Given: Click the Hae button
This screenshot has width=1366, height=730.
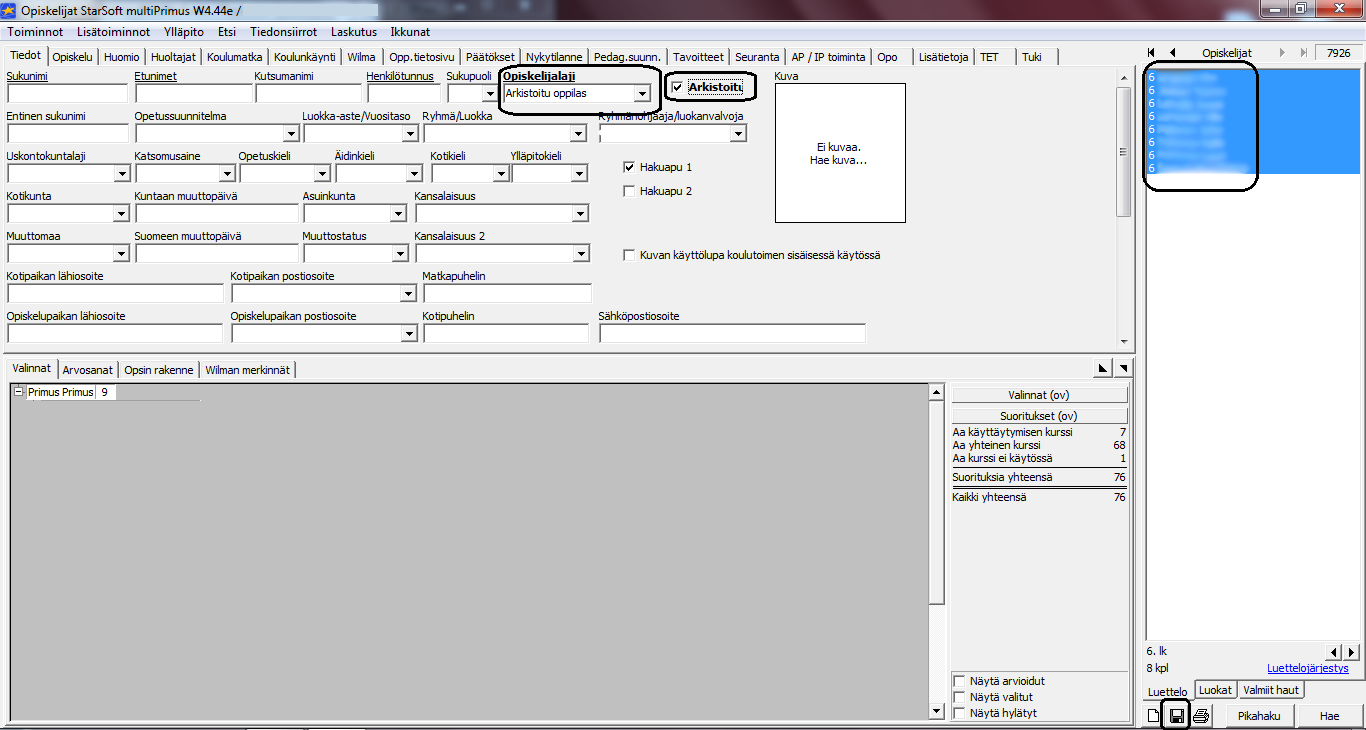Looking at the screenshot, I should [x=1329, y=716].
